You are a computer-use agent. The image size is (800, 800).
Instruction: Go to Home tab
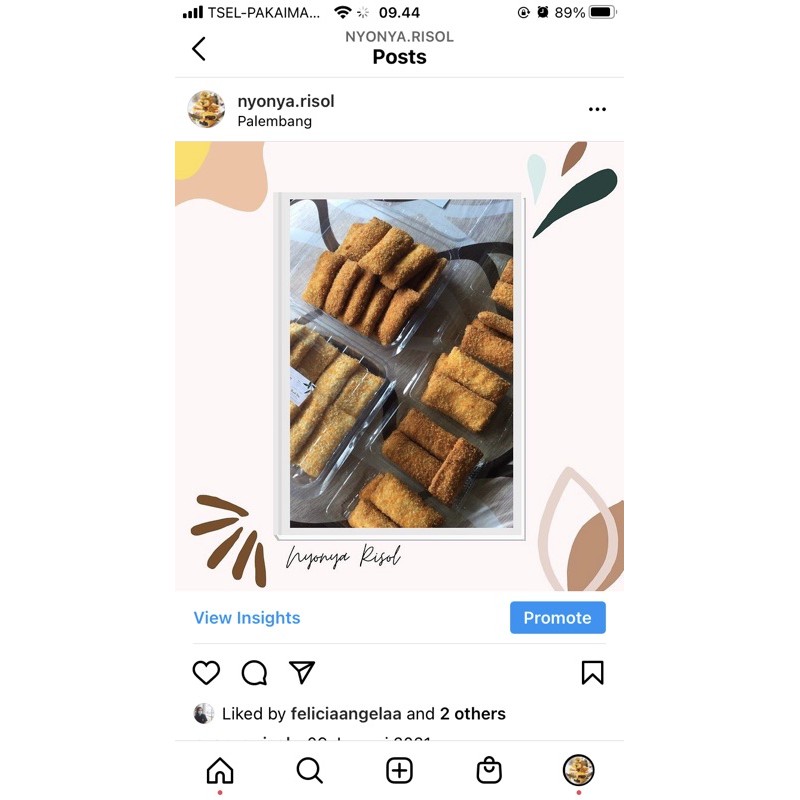tap(220, 770)
